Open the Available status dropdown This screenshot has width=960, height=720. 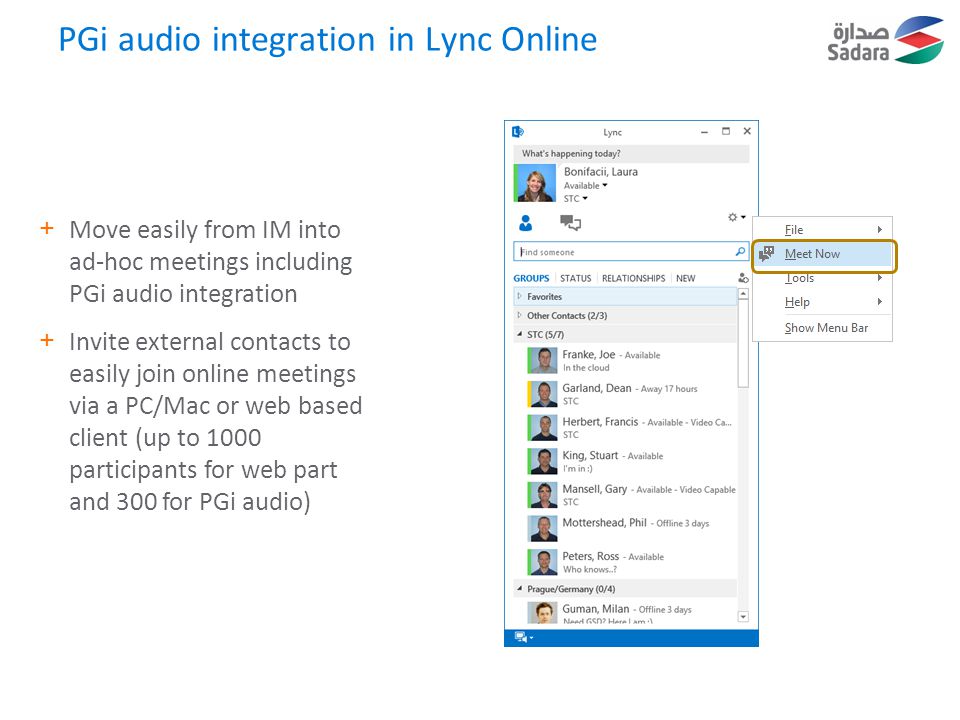coord(585,186)
